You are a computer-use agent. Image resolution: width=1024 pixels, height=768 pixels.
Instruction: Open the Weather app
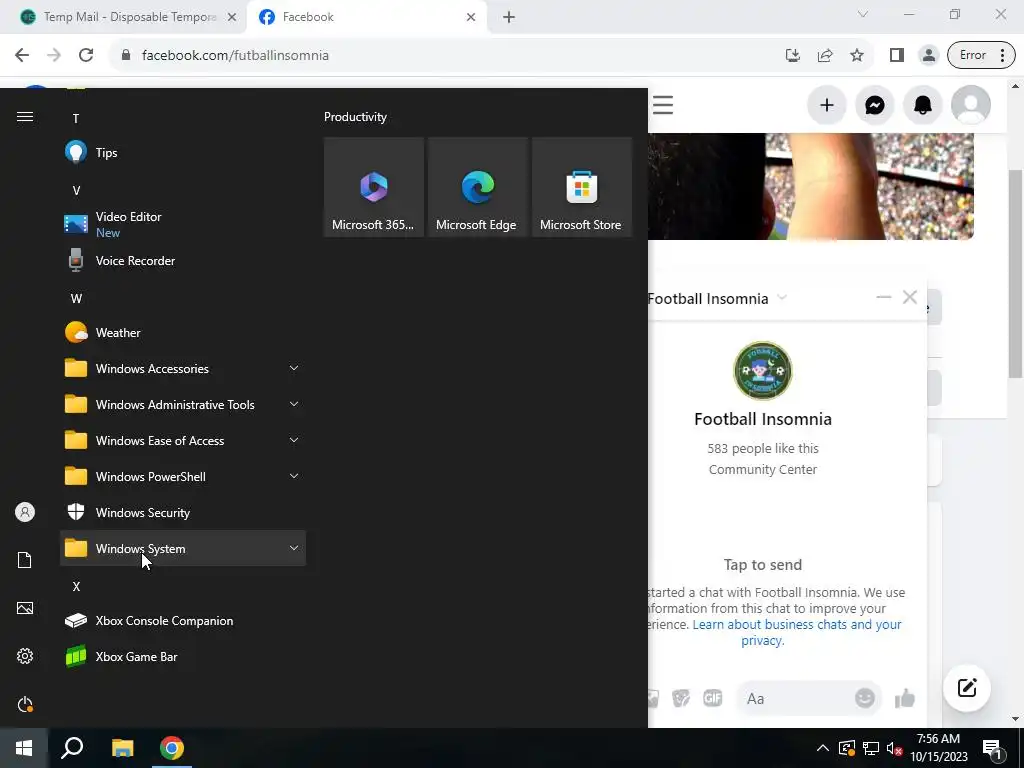click(x=183, y=332)
